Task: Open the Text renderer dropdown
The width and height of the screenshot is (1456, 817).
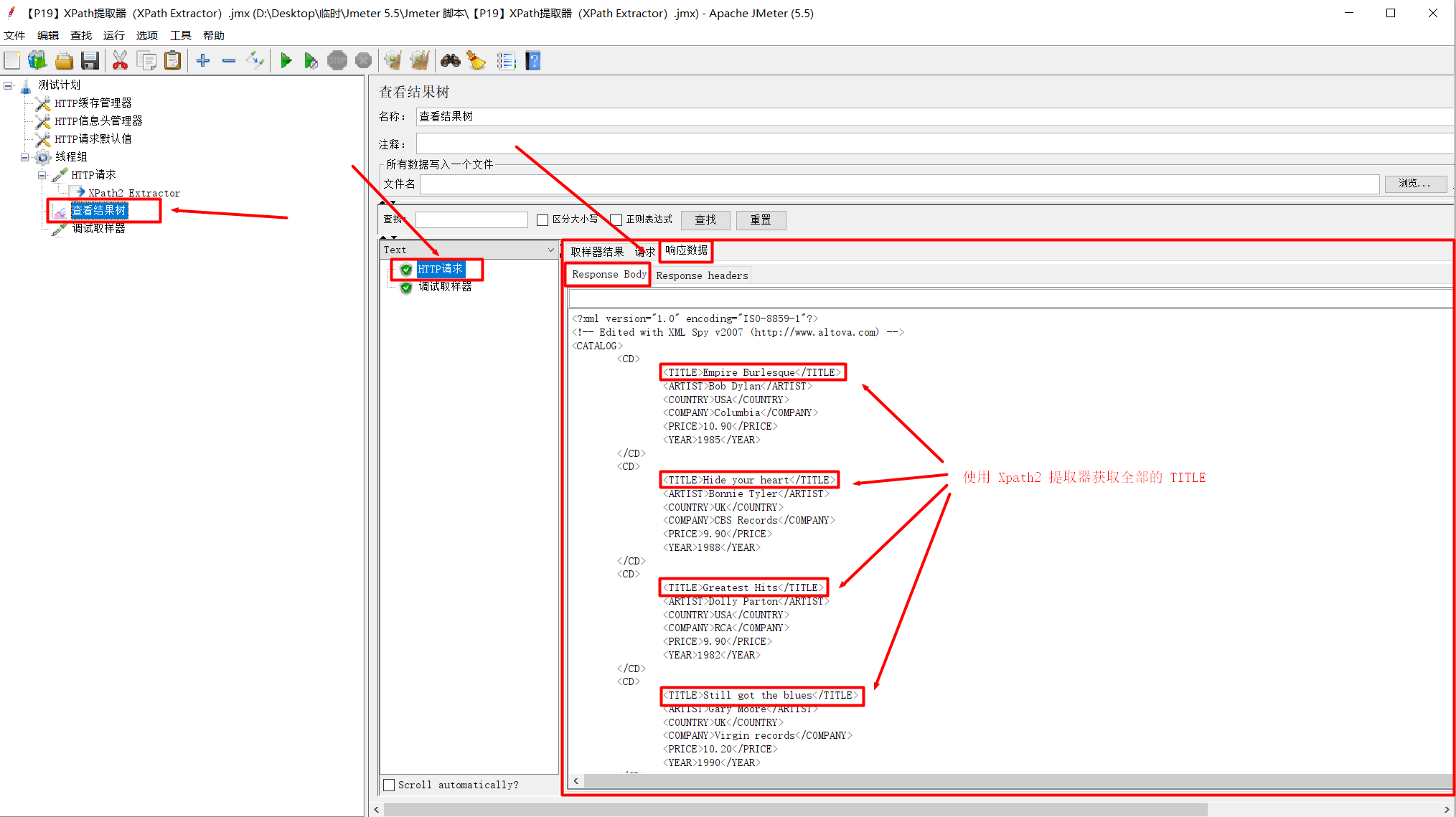Action: 551,250
